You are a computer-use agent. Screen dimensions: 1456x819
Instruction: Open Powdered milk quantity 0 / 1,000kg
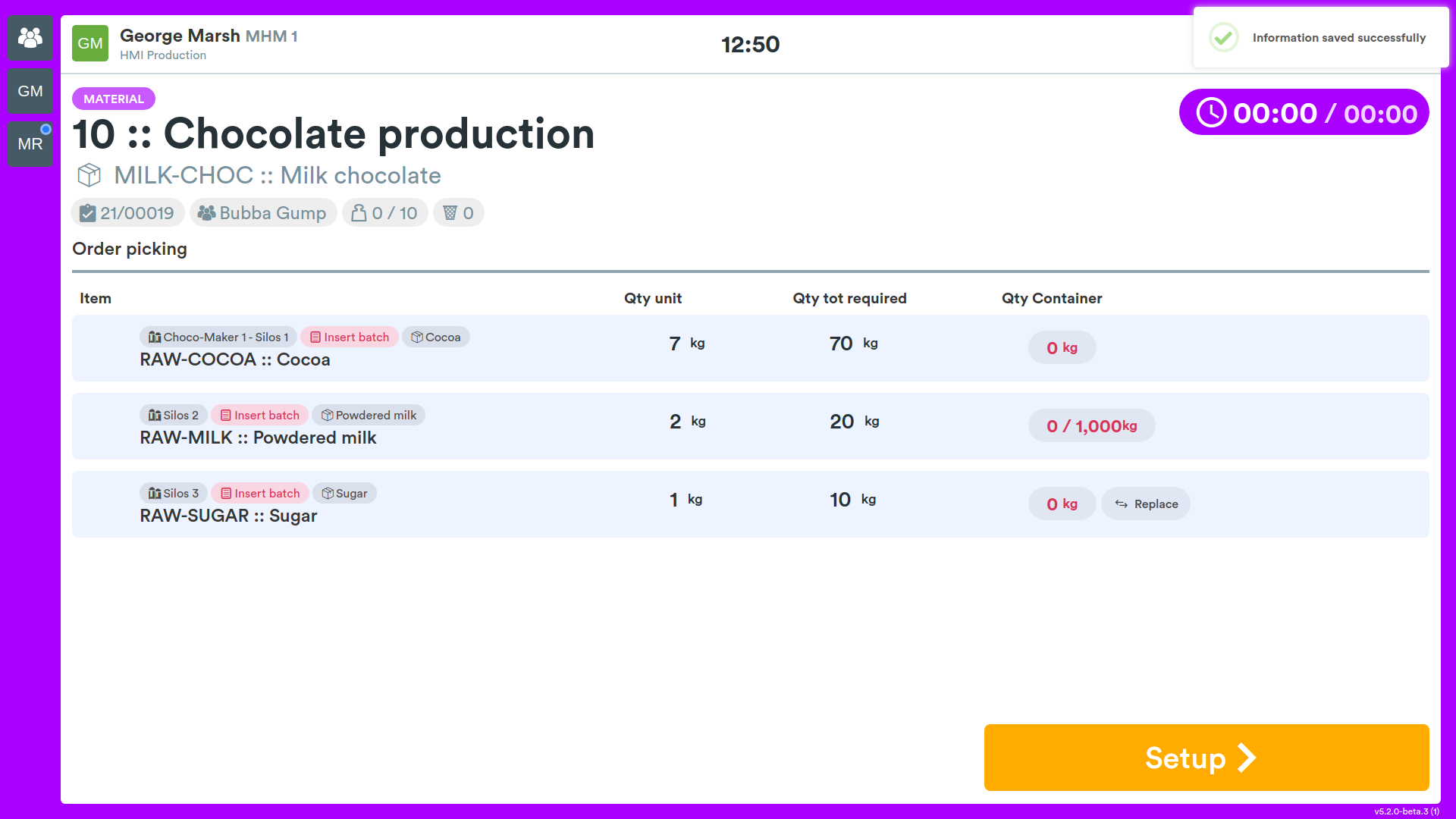1092,426
